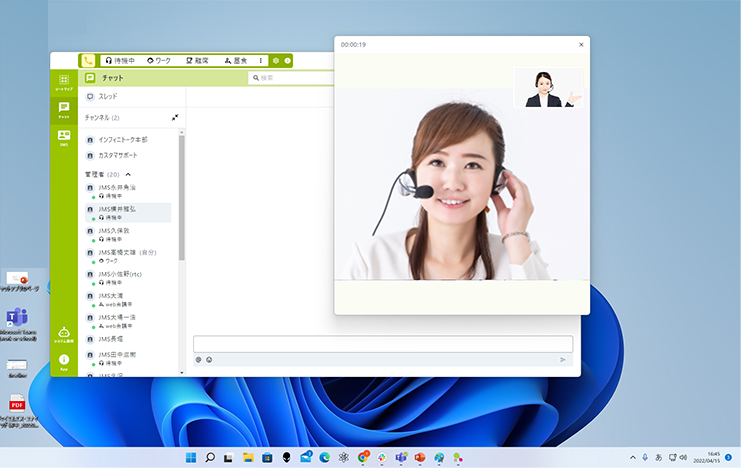Open Windows taskbar search
The image size is (744, 469).
(x=210, y=458)
